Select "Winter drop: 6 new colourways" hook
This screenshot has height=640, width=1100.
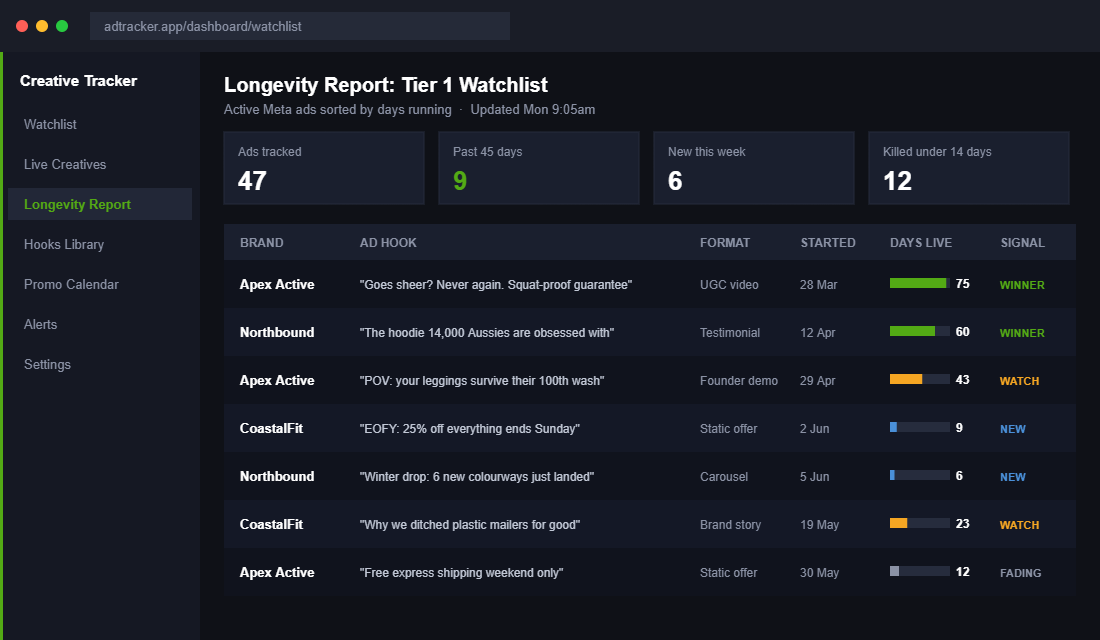click(477, 476)
